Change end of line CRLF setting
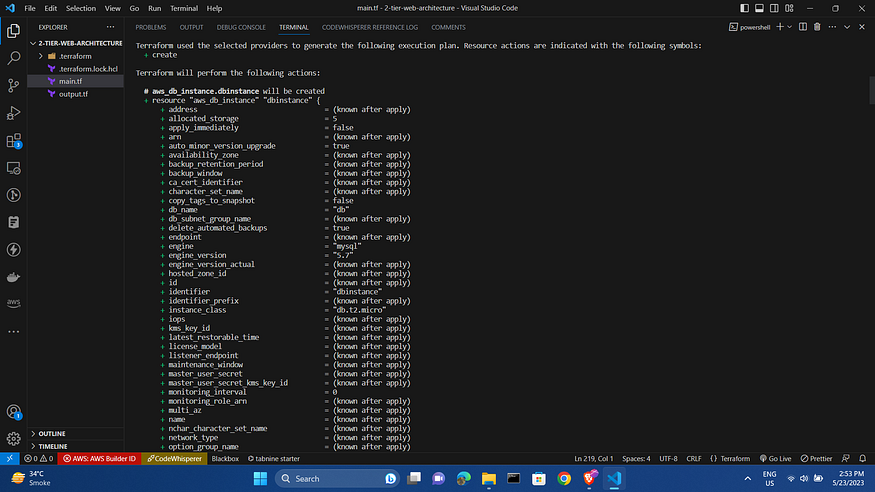The width and height of the screenshot is (875, 492). click(694, 459)
